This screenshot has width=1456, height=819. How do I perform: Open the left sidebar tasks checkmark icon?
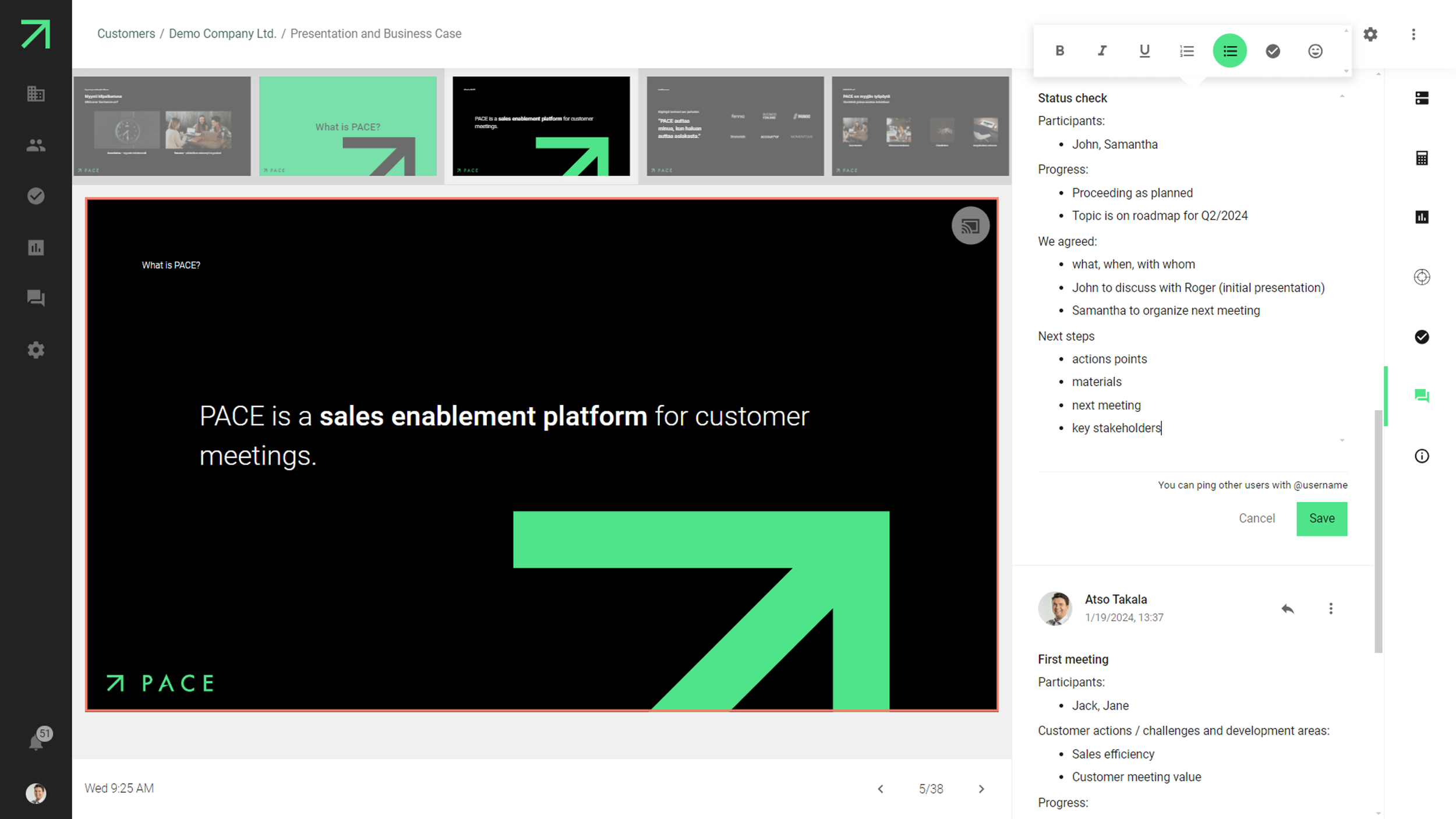[x=36, y=196]
